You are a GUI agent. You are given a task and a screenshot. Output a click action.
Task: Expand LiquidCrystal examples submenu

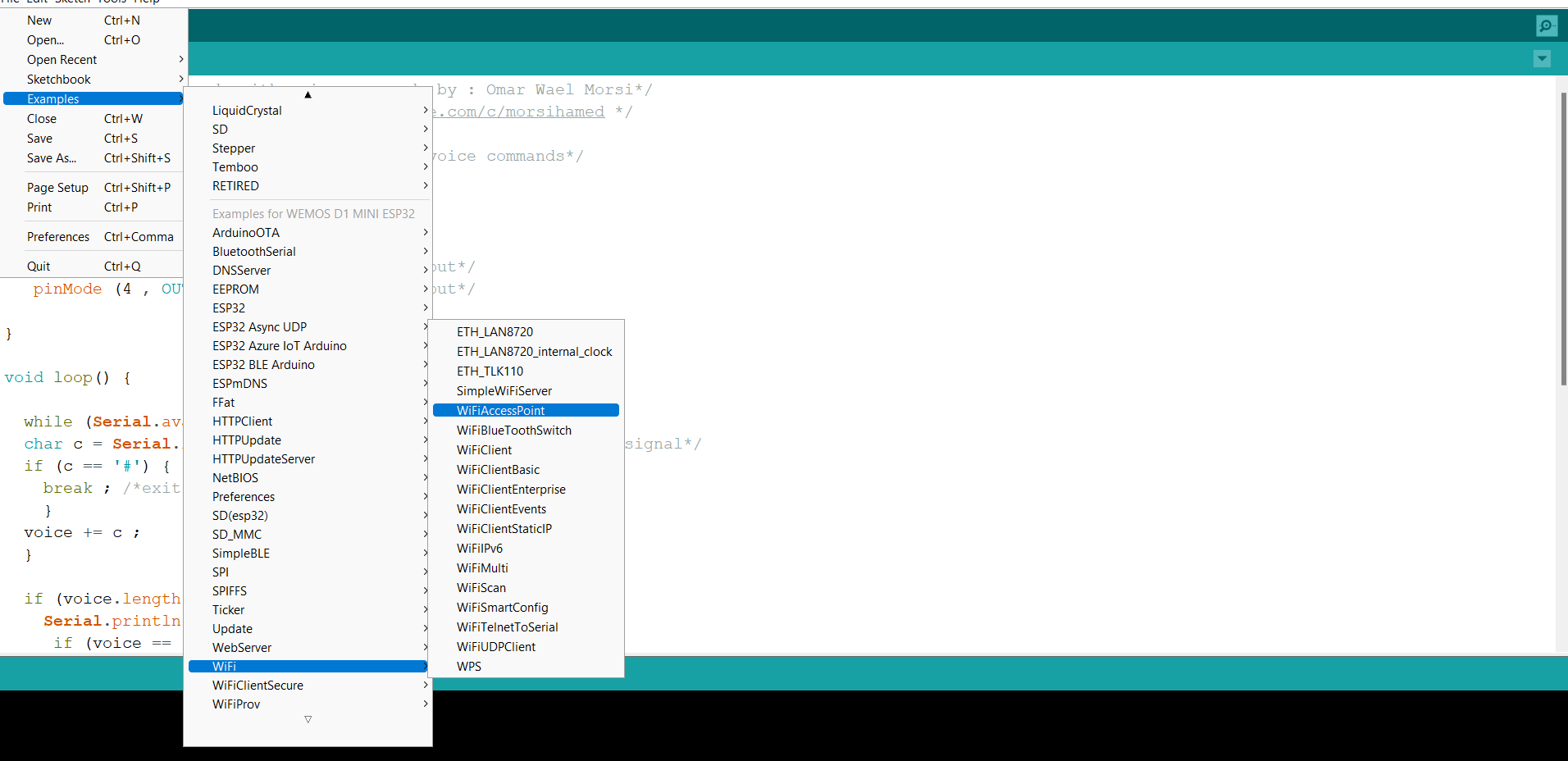[x=308, y=111]
